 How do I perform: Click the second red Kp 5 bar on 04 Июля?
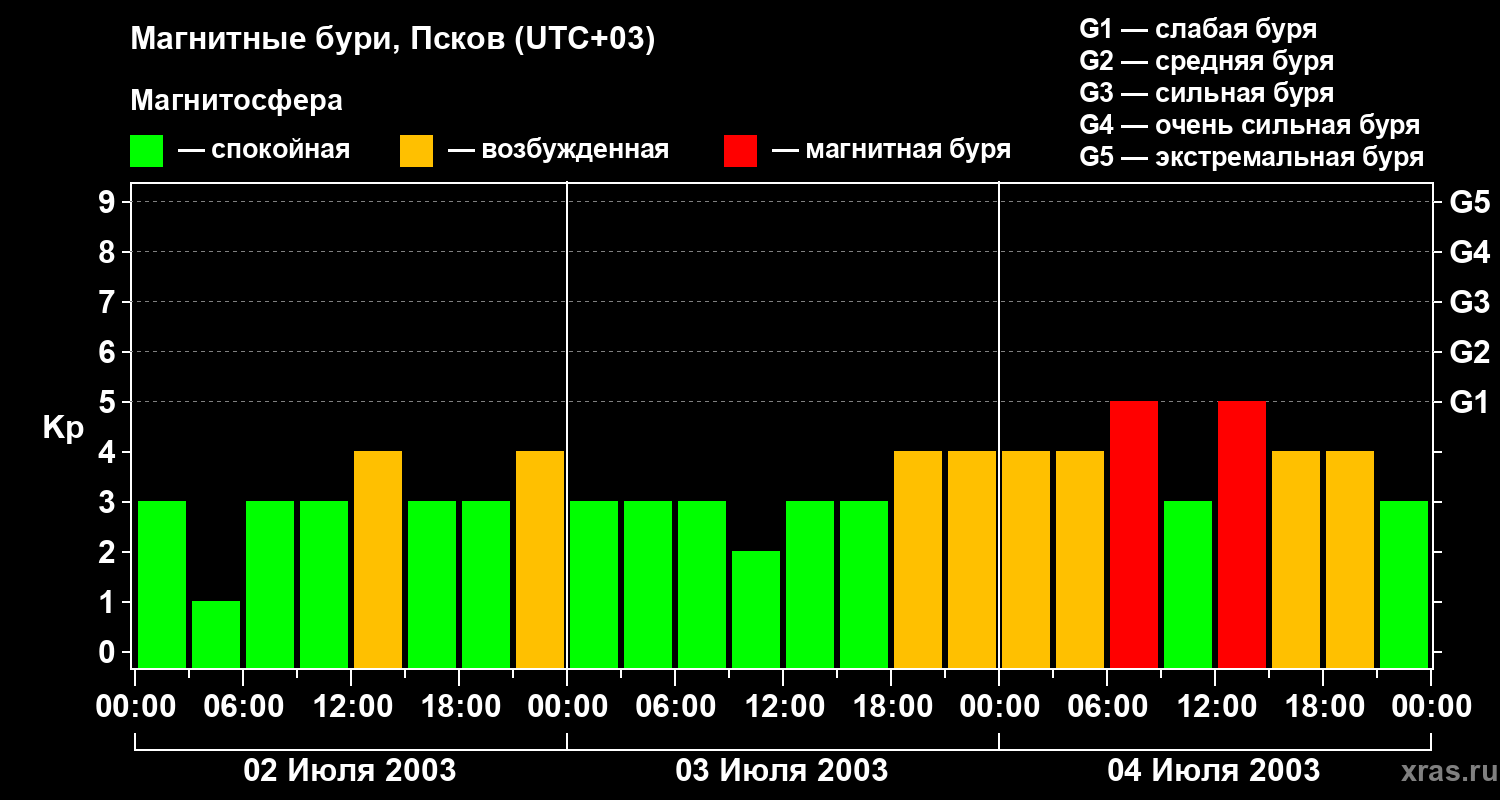pos(1242,534)
